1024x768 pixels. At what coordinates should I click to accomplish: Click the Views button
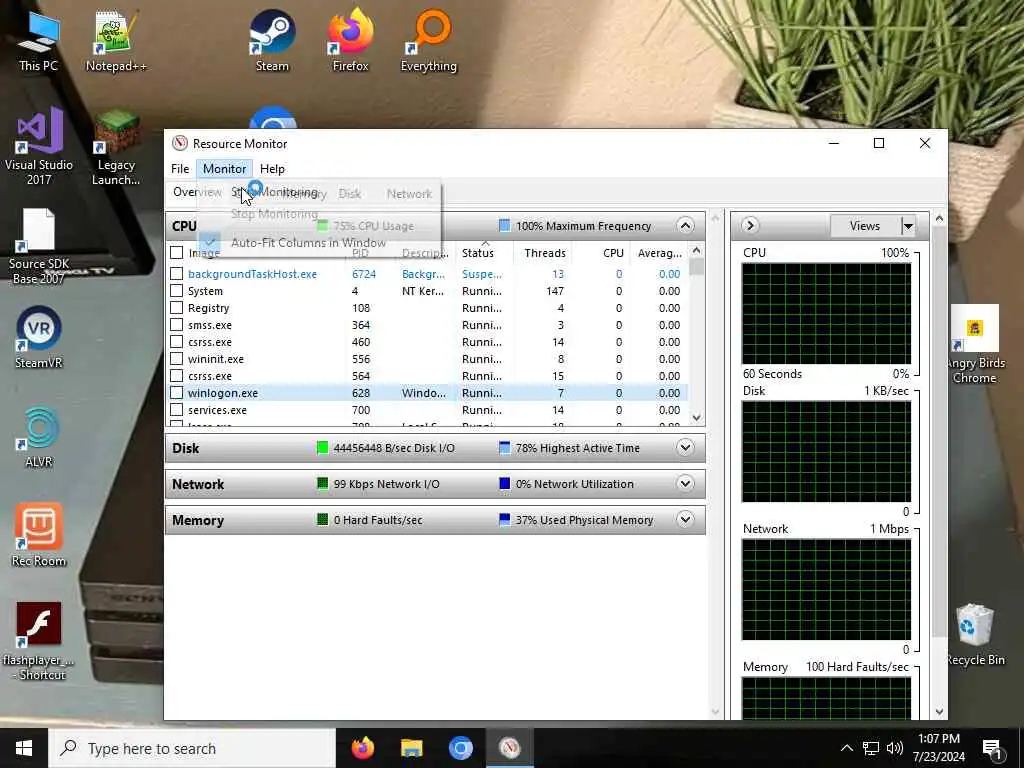865,226
